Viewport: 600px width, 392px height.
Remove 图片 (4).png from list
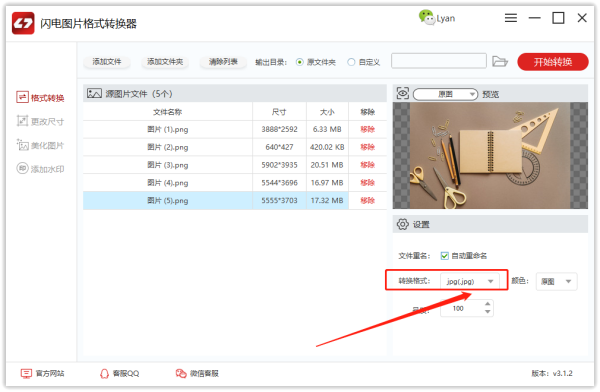click(367, 183)
